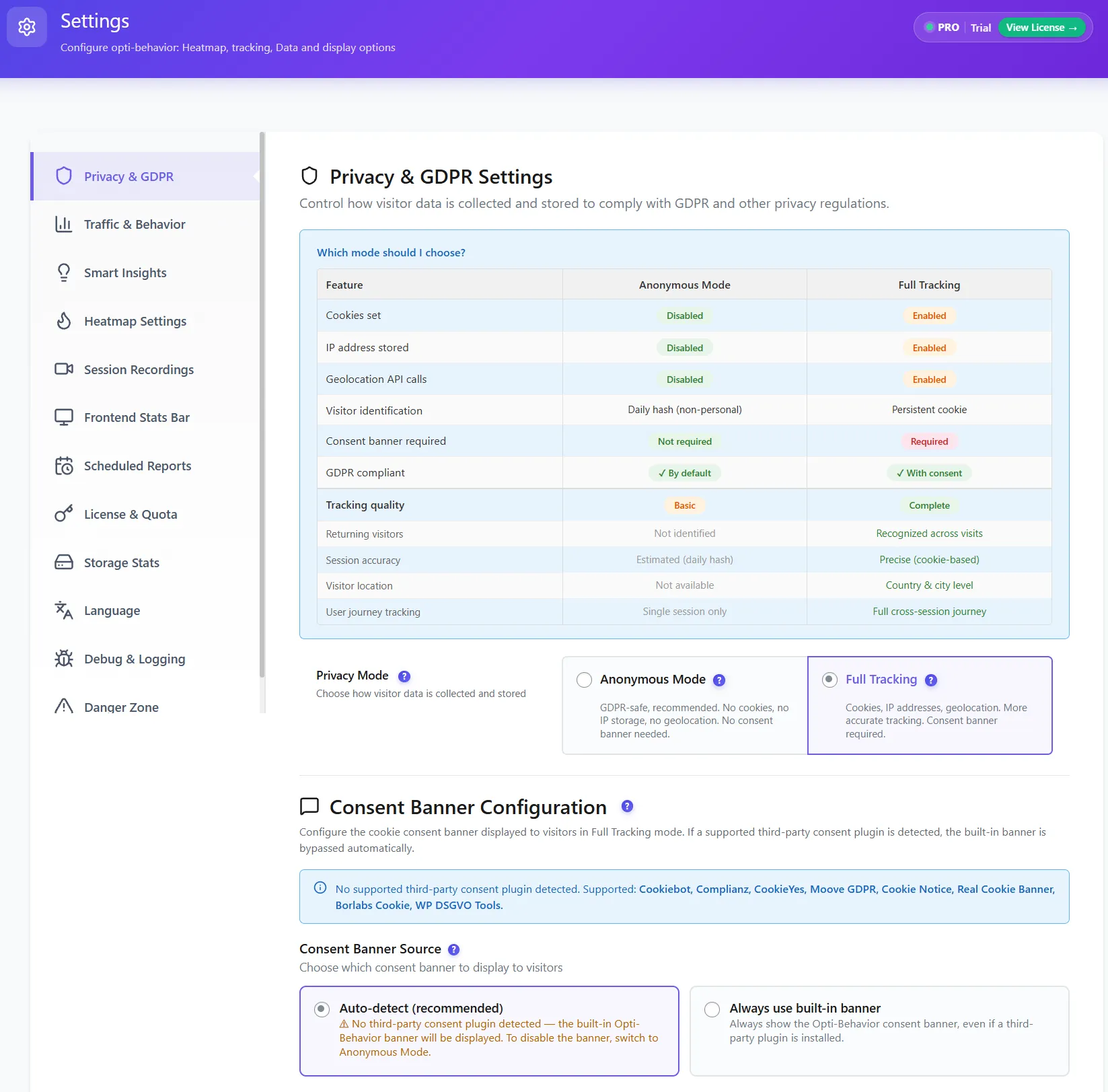Image resolution: width=1108 pixels, height=1092 pixels.
Task: Go to Session Recordings settings
Action: (145, 369)
